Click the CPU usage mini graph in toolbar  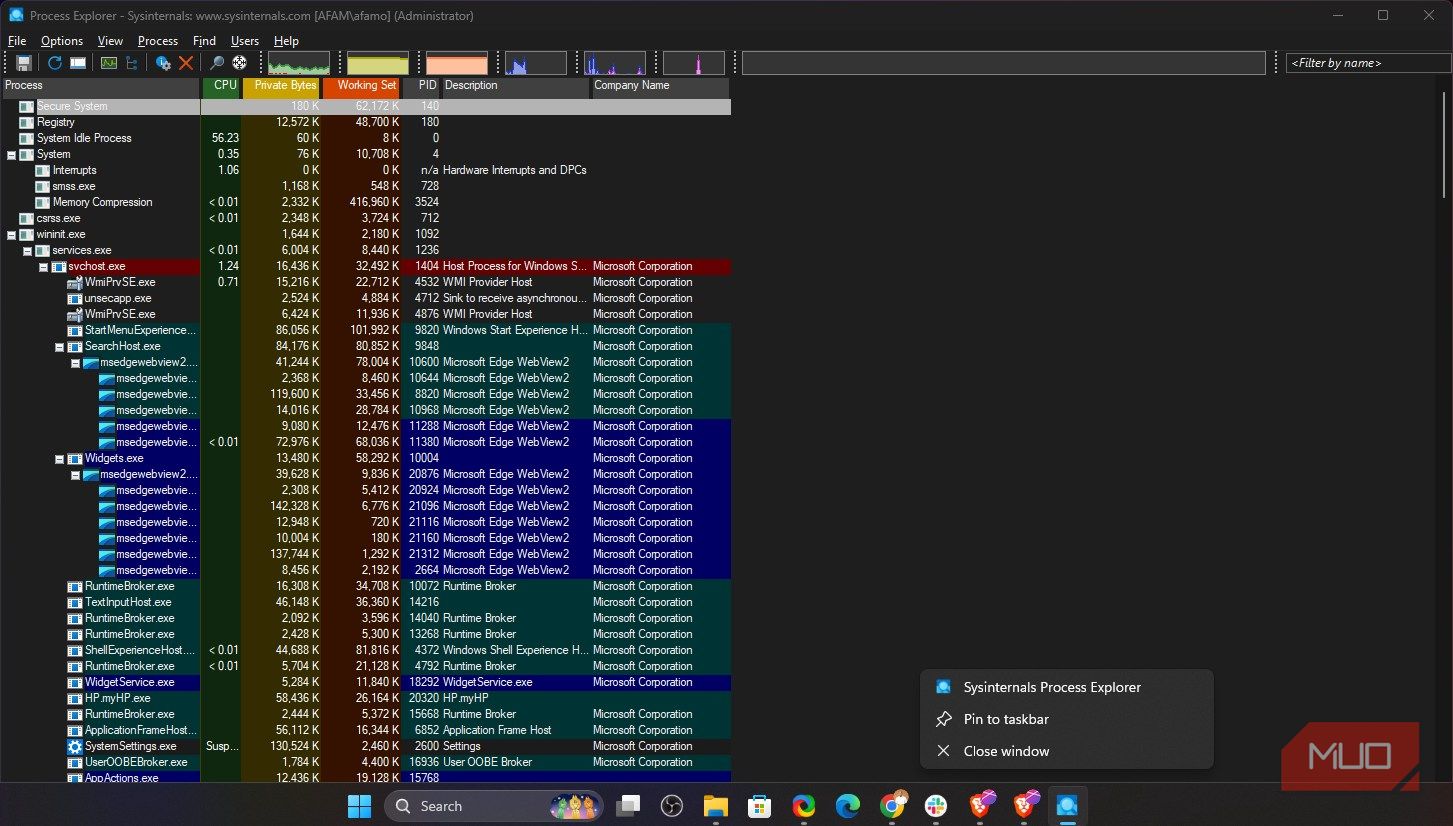click(298, 63)
